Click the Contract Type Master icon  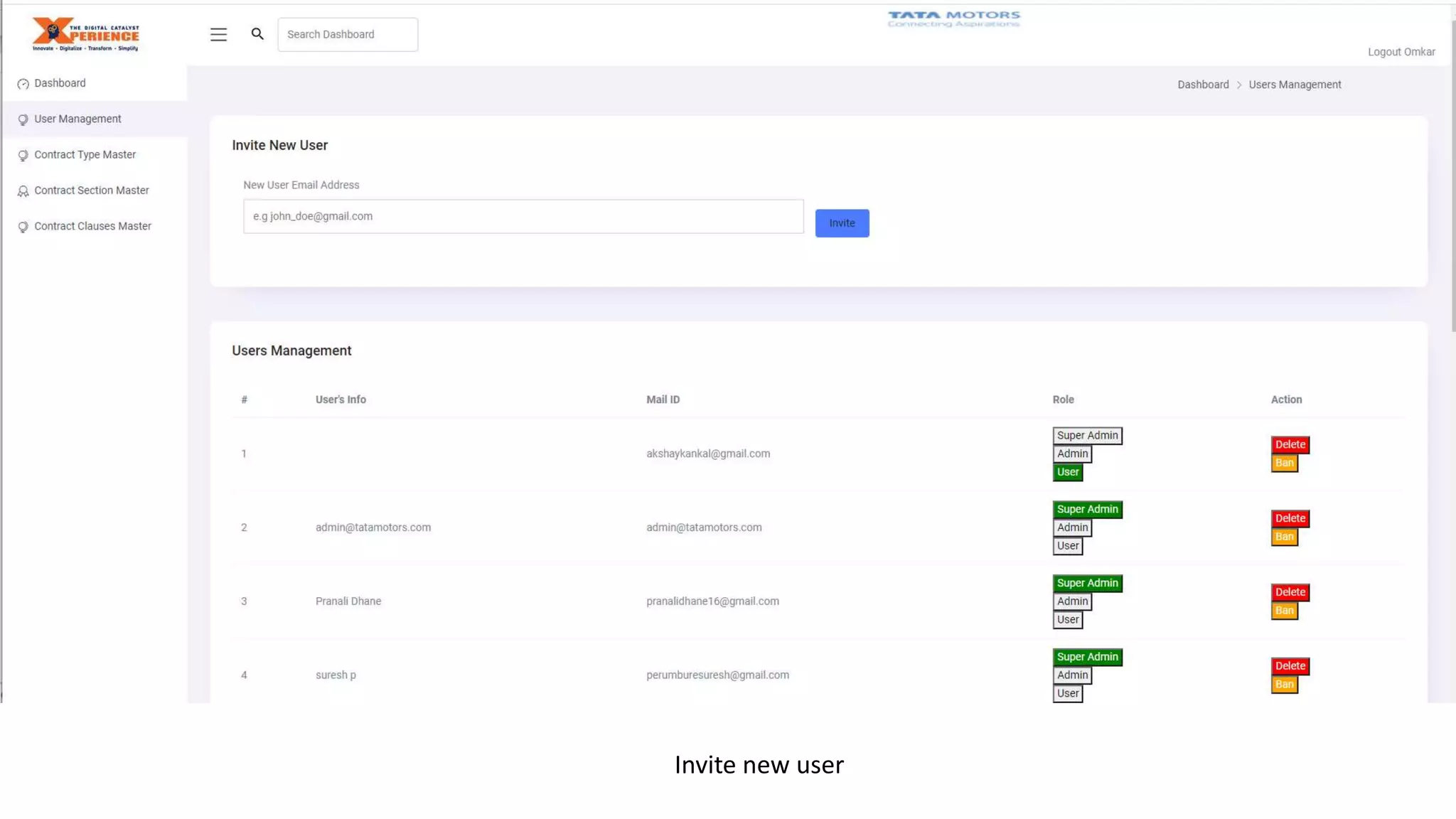[23, 155]
